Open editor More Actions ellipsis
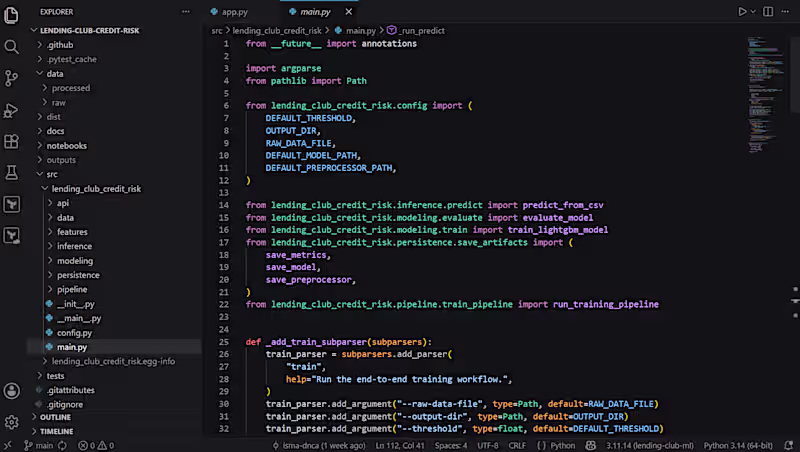This screenshot has width=800, height=452. point(785,11)
